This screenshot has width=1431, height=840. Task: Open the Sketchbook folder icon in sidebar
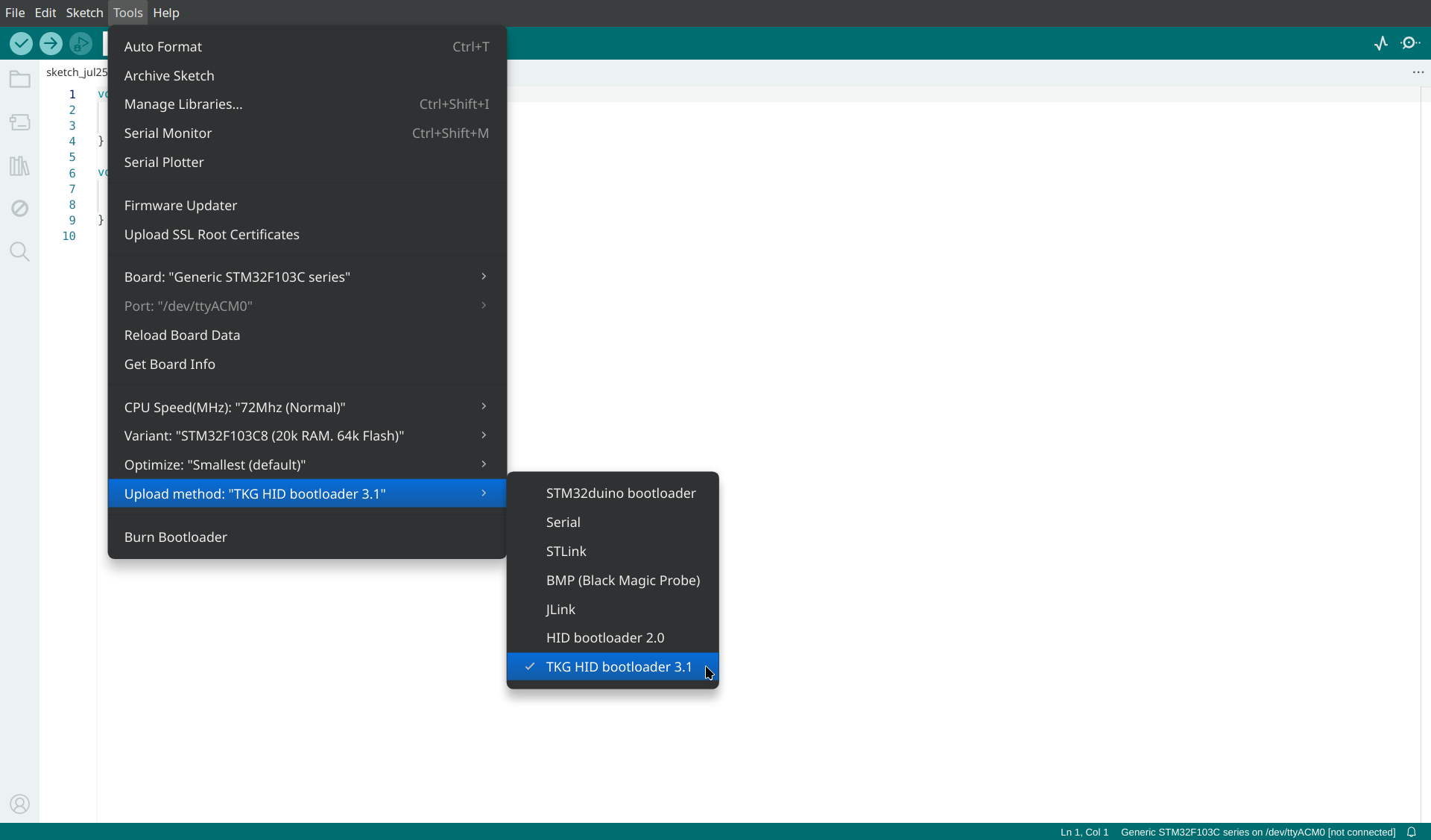point(20,79)
